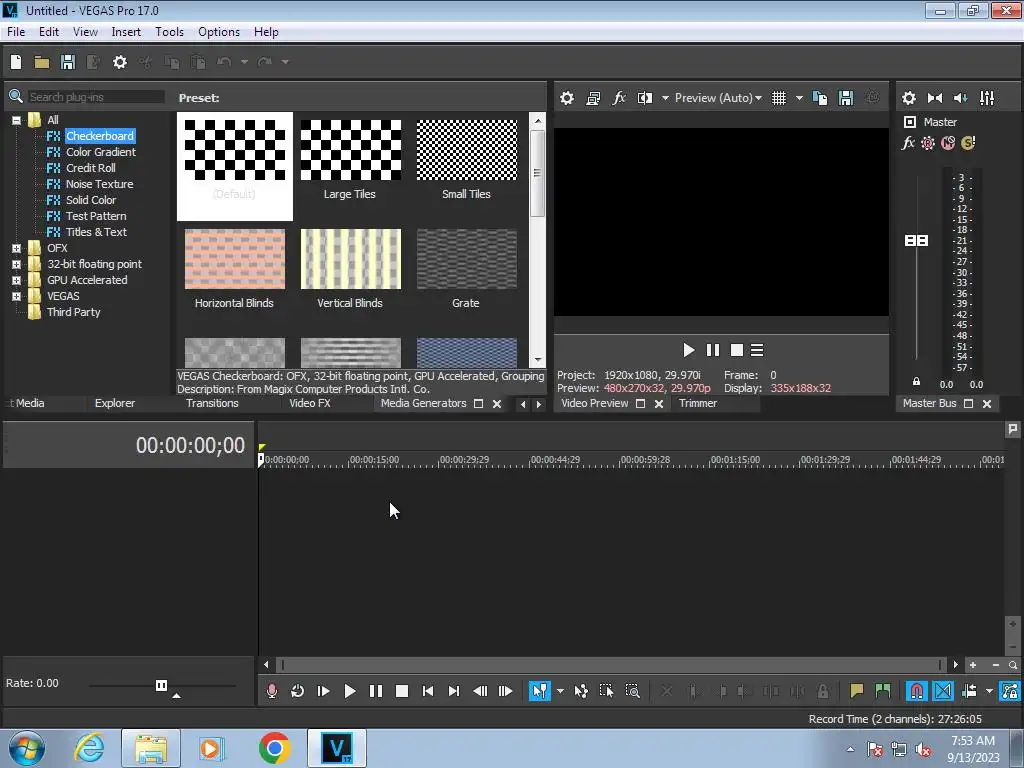Select Titles & Text generator

click(x=96, y=232)
